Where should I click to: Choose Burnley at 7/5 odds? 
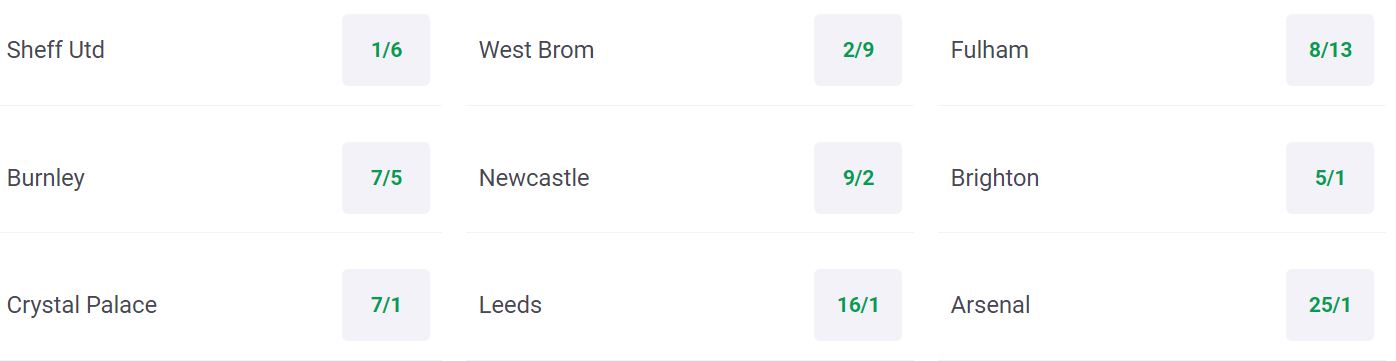386,178
